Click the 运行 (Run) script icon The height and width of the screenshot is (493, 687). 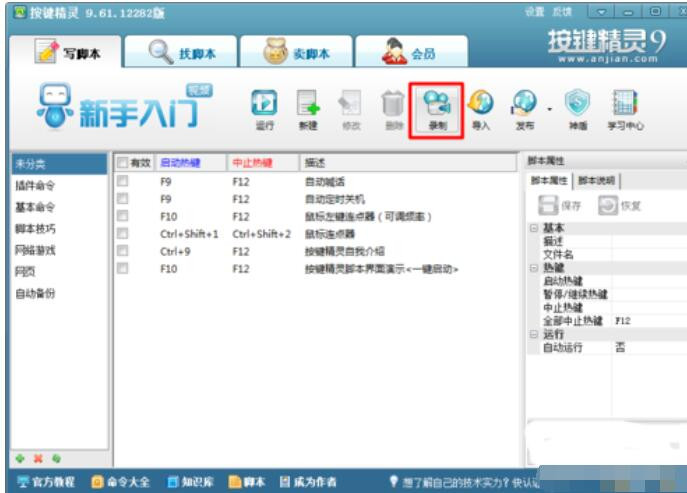[x=263, y=107]
